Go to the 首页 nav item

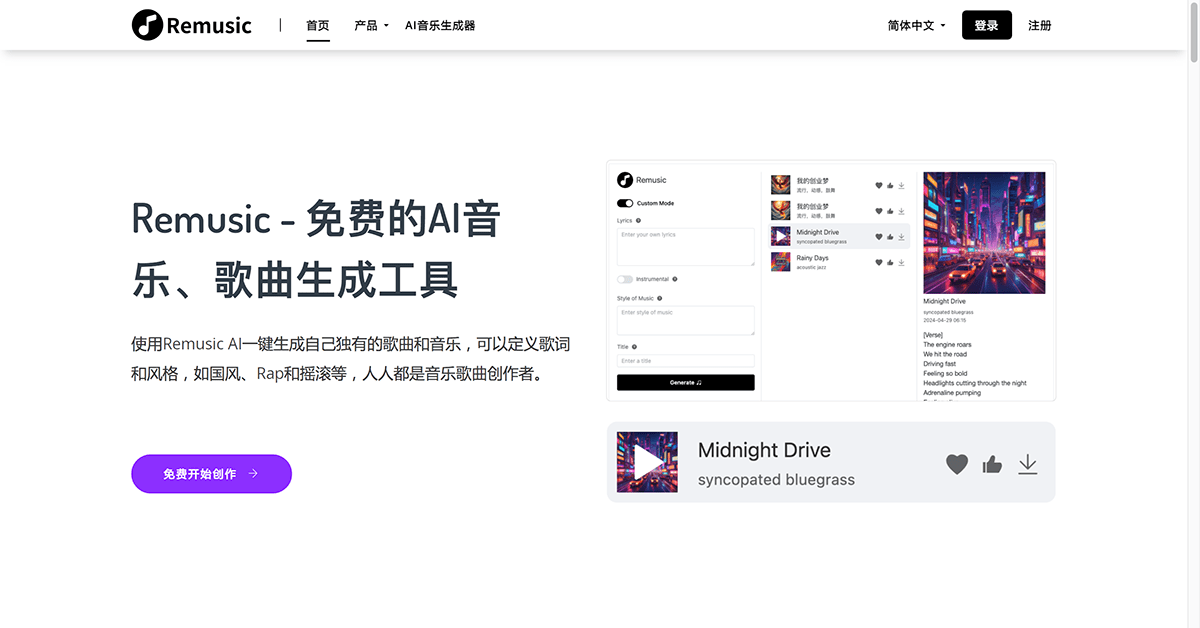(x=318, y=25)
